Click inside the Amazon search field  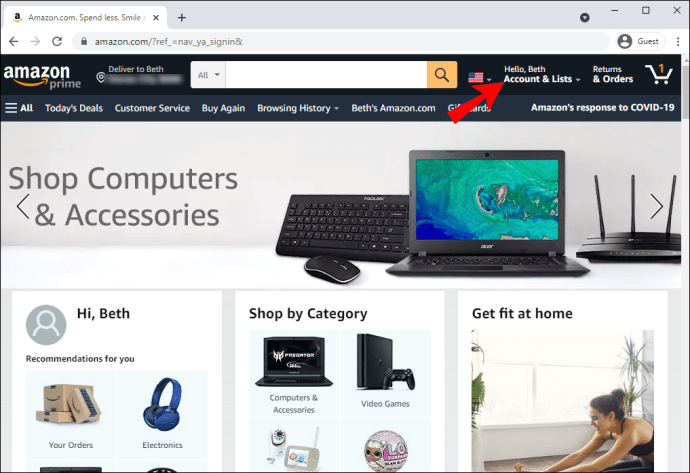[x=326, y=75]
